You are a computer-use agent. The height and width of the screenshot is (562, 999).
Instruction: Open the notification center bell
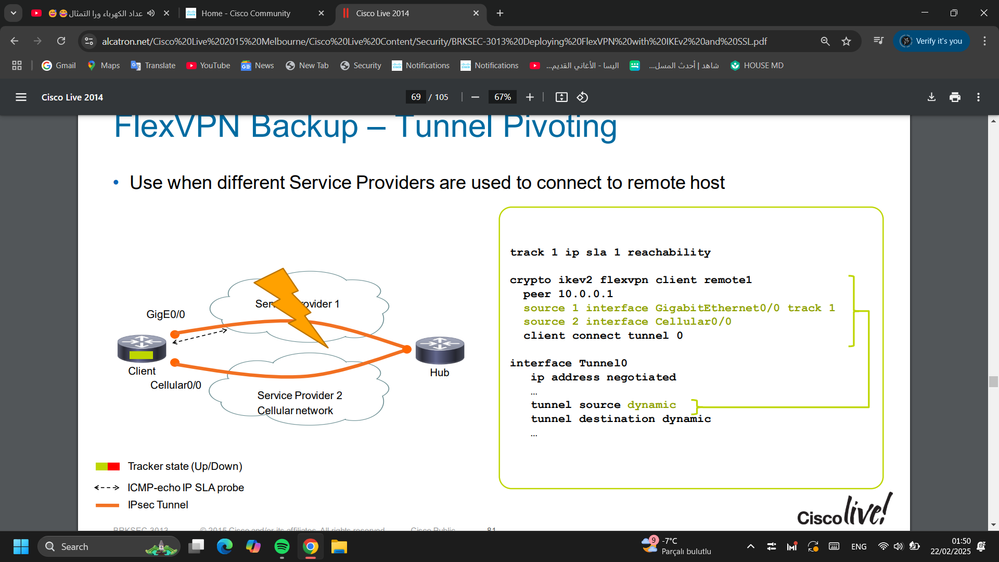pos(982,547)
